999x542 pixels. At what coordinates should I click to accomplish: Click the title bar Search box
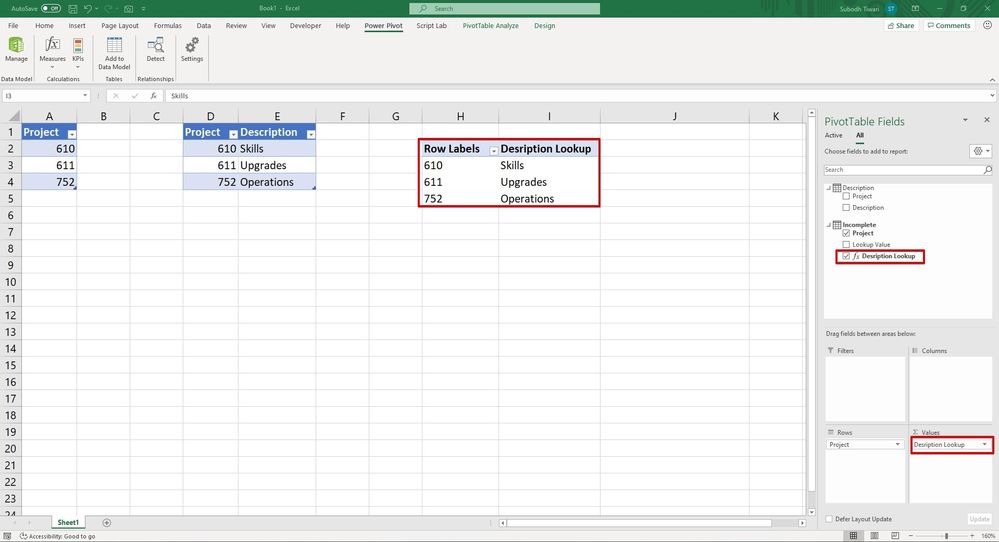pos(505,8)
